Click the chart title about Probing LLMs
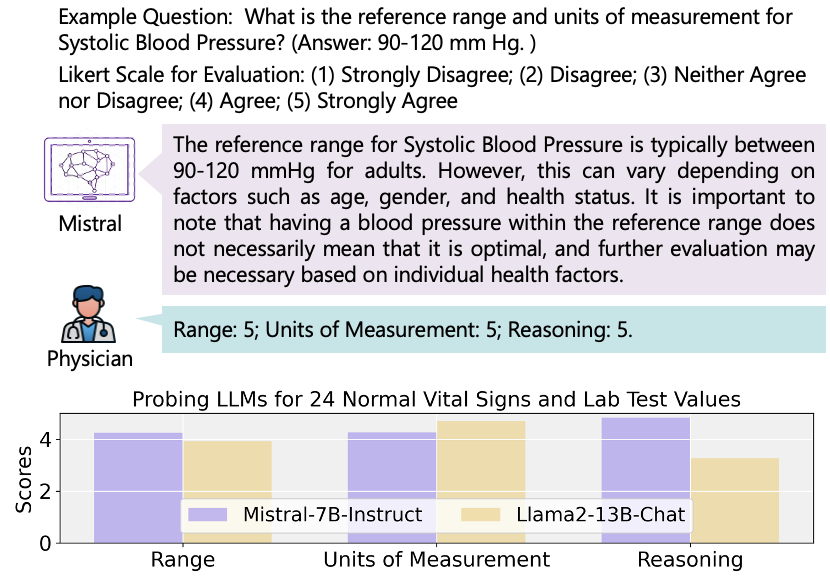This screenshot has width=830, height=584. click(x=436, y=399)
